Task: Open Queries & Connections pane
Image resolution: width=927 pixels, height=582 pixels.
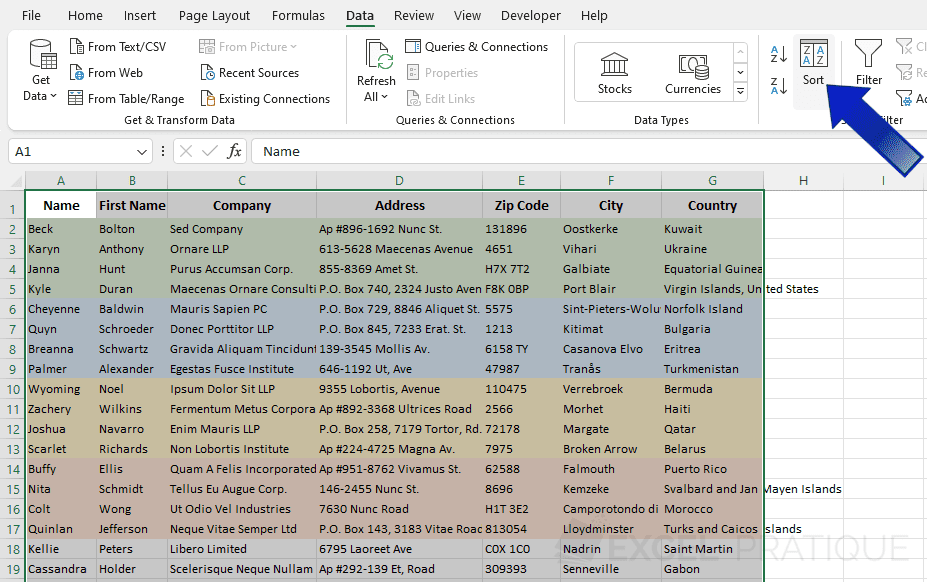Action: coord(477,46)
